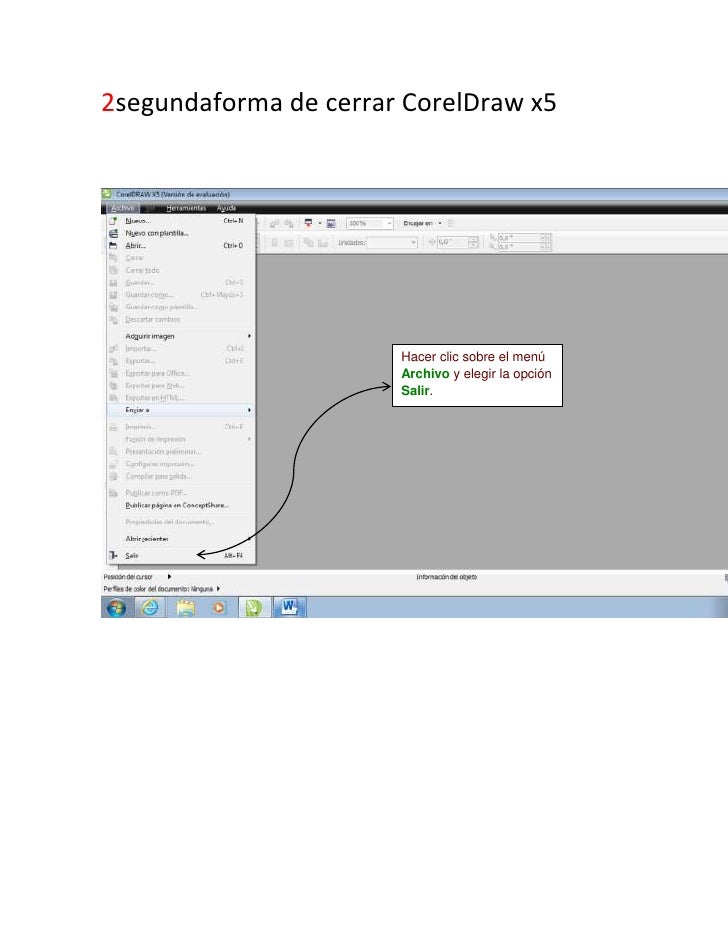The image size is (728, 942).
Task: Click Información del objeto in status bar
Action: 446,577
